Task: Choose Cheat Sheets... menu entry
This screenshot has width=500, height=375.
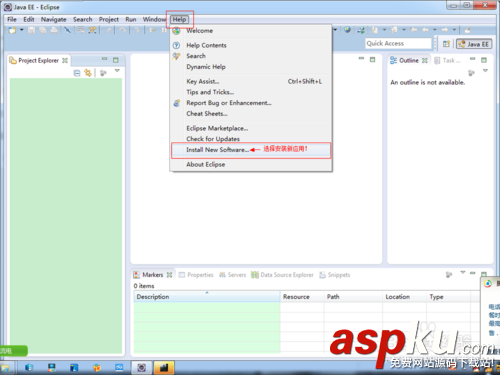Action: (251, 113)
